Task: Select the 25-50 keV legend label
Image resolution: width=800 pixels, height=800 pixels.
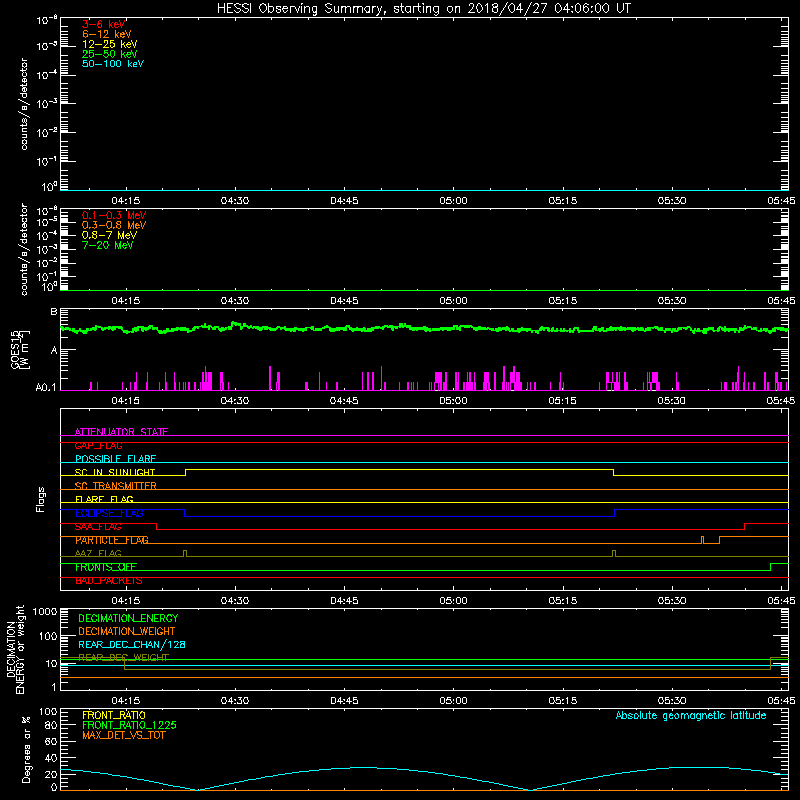Action: point(110,54)
